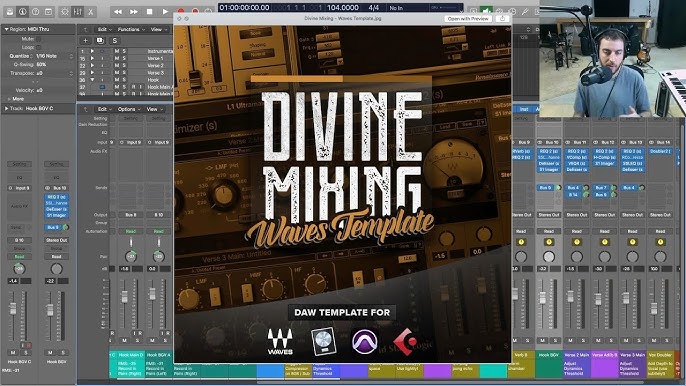The image size is (686, 386).
Task: Select the Verse 2 Main channel name label
Action: click(577, 355)
